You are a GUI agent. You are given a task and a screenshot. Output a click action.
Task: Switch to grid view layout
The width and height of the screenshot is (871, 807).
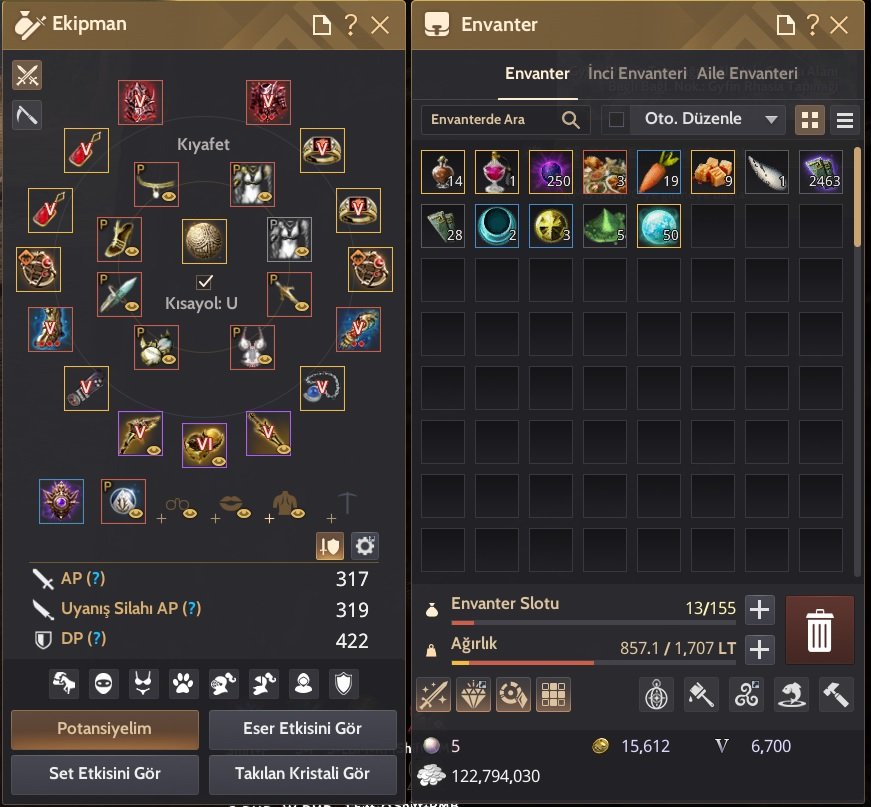click(809, 119)
